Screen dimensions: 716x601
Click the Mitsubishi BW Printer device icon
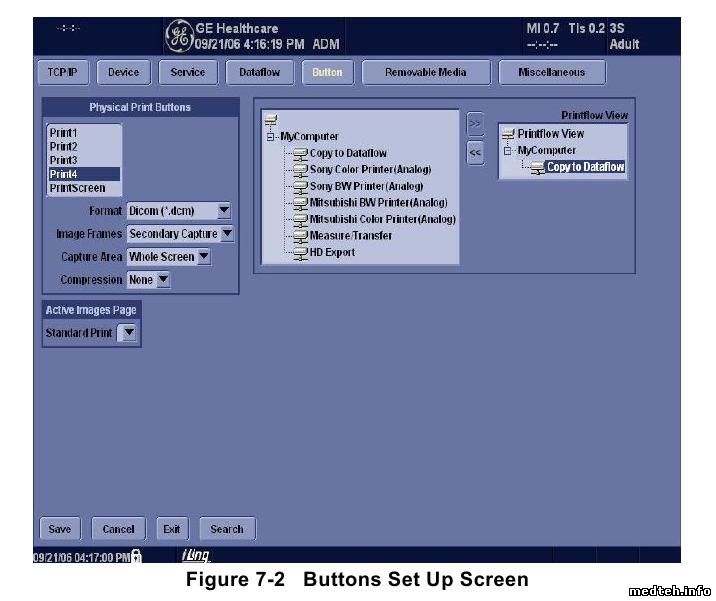(x=301, y=203)
